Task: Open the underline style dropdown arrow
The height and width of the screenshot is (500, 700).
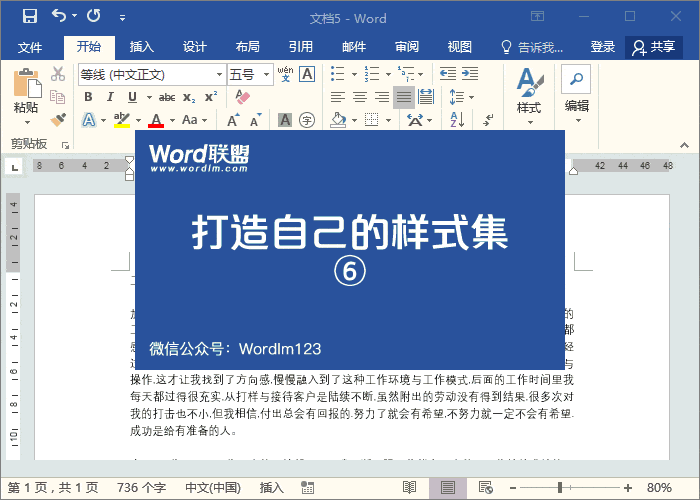Action: pyautogui.click(x=149, y=97)
